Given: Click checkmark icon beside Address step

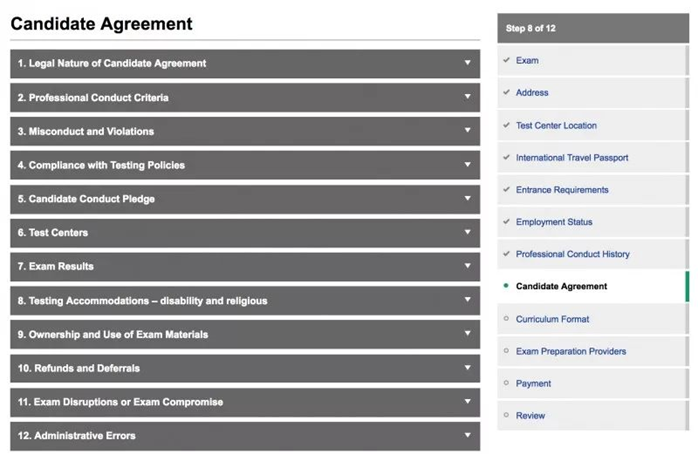Looking at the screenshot, I should pos(507,93).
